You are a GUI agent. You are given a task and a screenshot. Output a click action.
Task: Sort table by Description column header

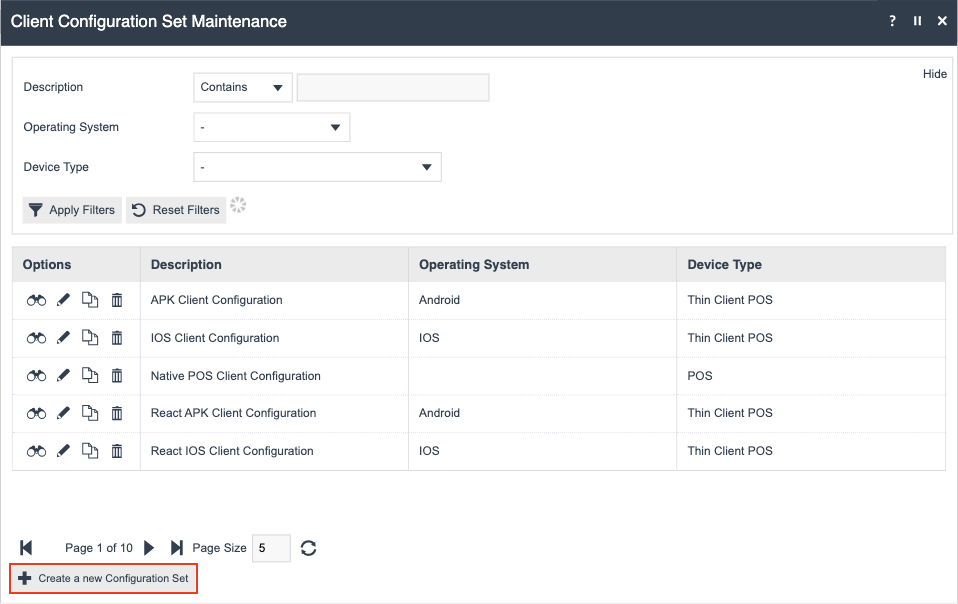coord(186,265)
